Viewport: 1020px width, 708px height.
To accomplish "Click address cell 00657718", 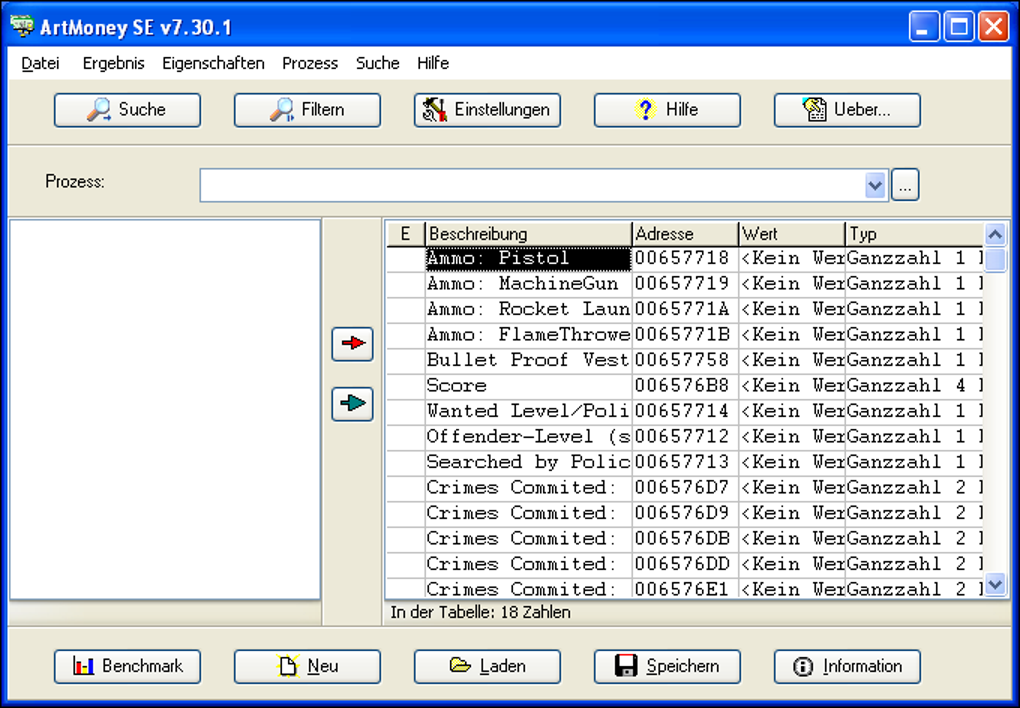I will (685, 258).
